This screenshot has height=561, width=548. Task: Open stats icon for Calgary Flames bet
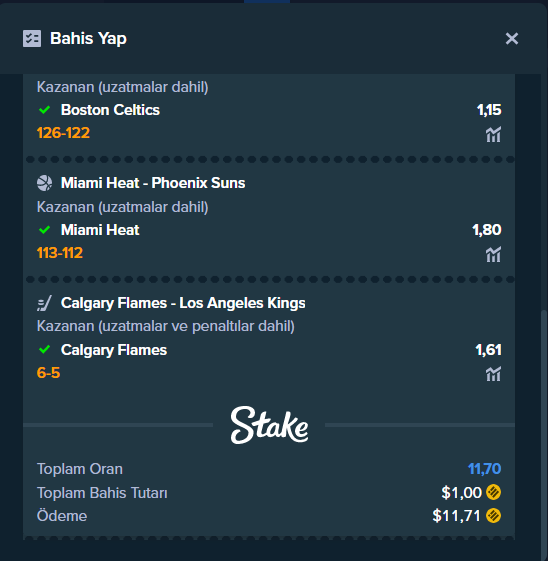tap(493, 374)
